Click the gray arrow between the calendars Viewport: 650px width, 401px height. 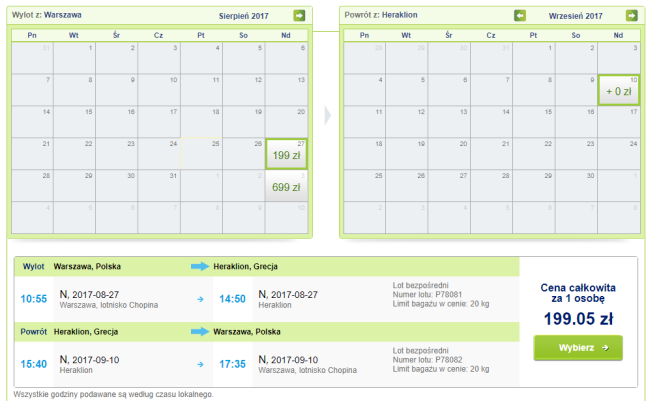[326, 110]
